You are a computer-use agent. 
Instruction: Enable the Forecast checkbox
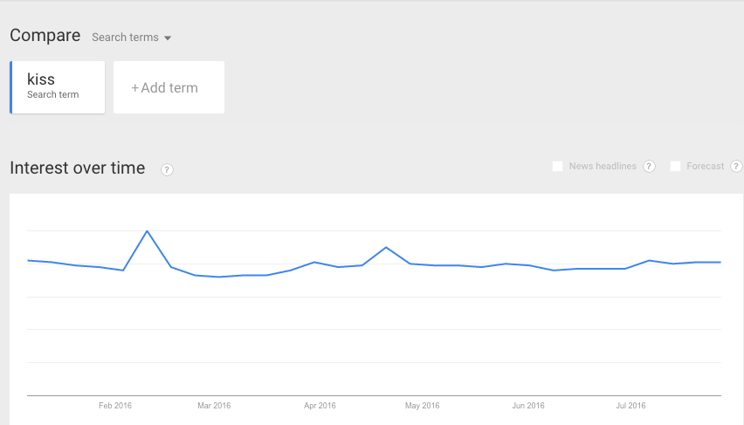675,166
